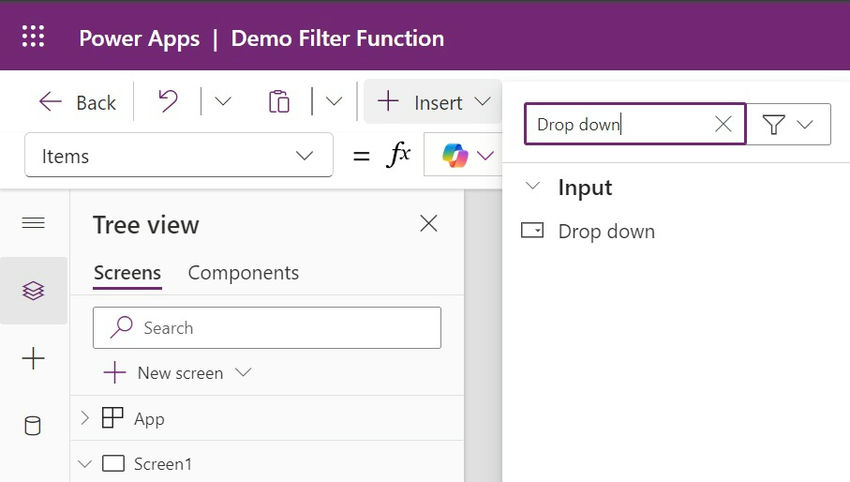The height and width of the screenshot is (482, 850).
Task: Open the Tree view layers icon
Action: [x=33, y=291]
